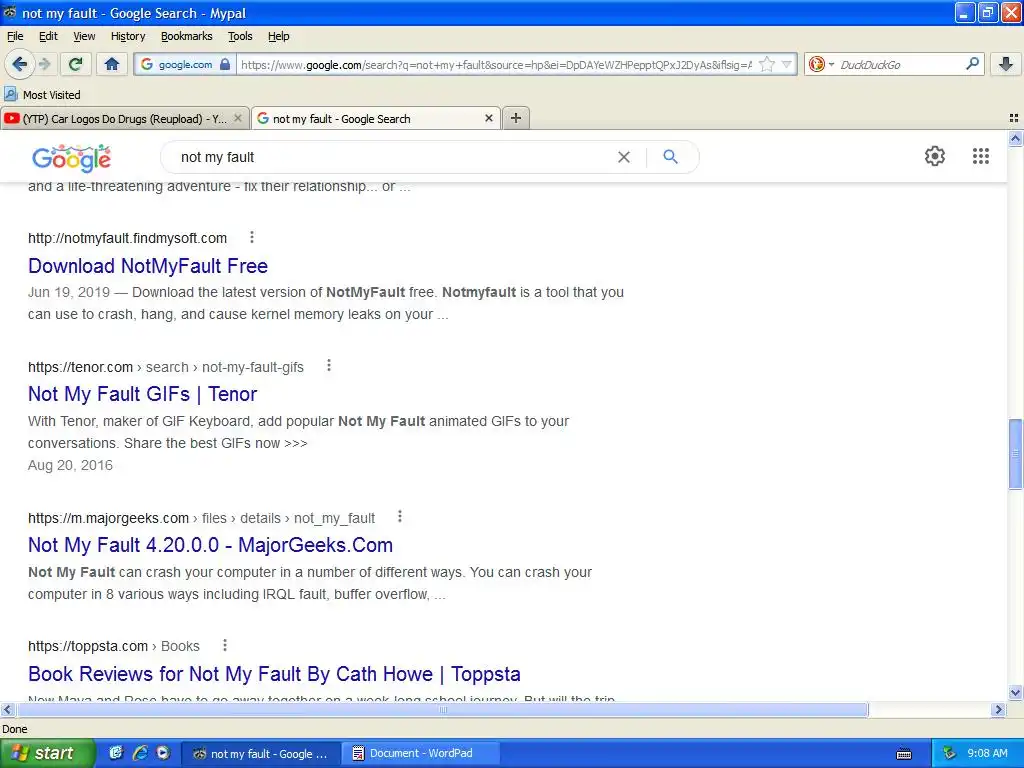The width and height of the screenshot is (1024, 768).
Task: Click the forward navigation arrow
Action: 44,64
